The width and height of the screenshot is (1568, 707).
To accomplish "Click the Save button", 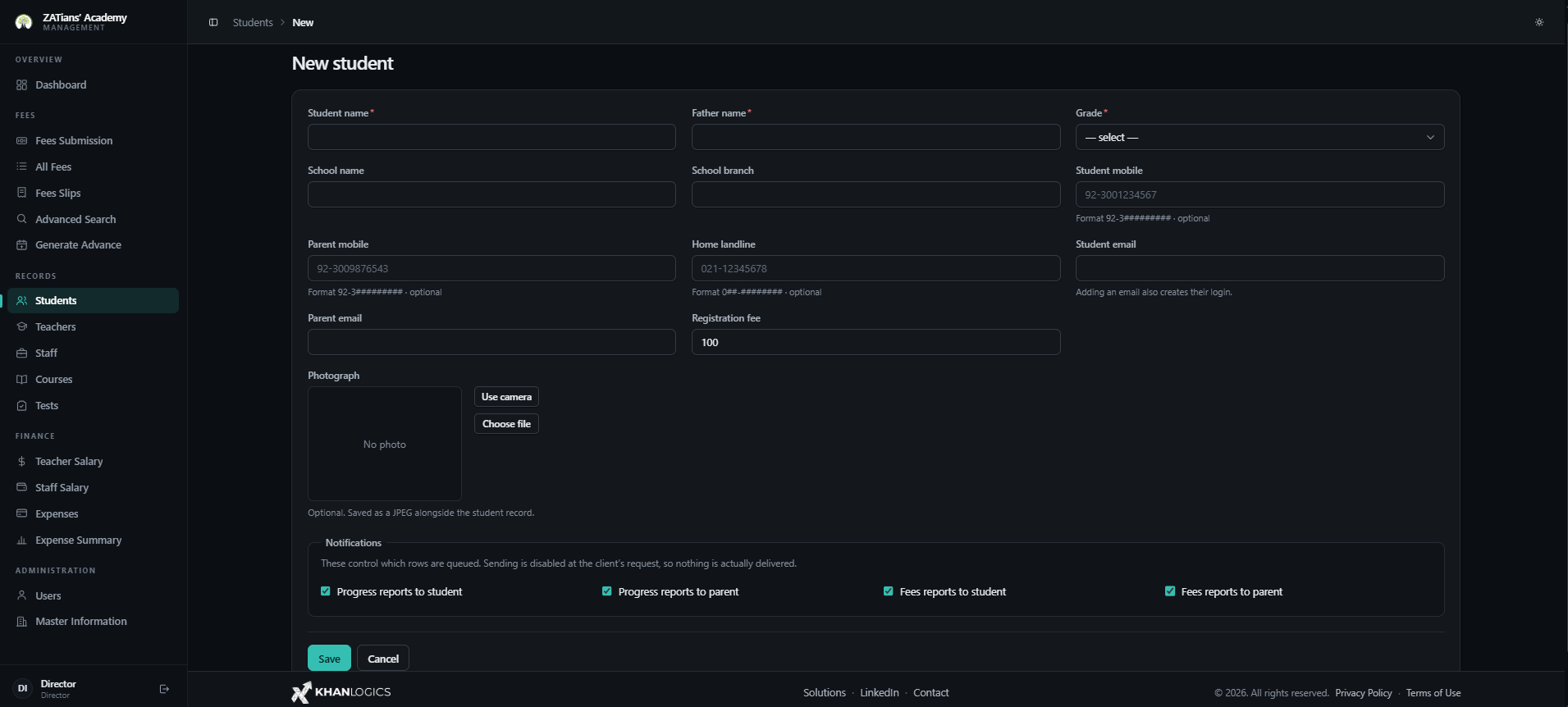I will (x=329, y=659).
